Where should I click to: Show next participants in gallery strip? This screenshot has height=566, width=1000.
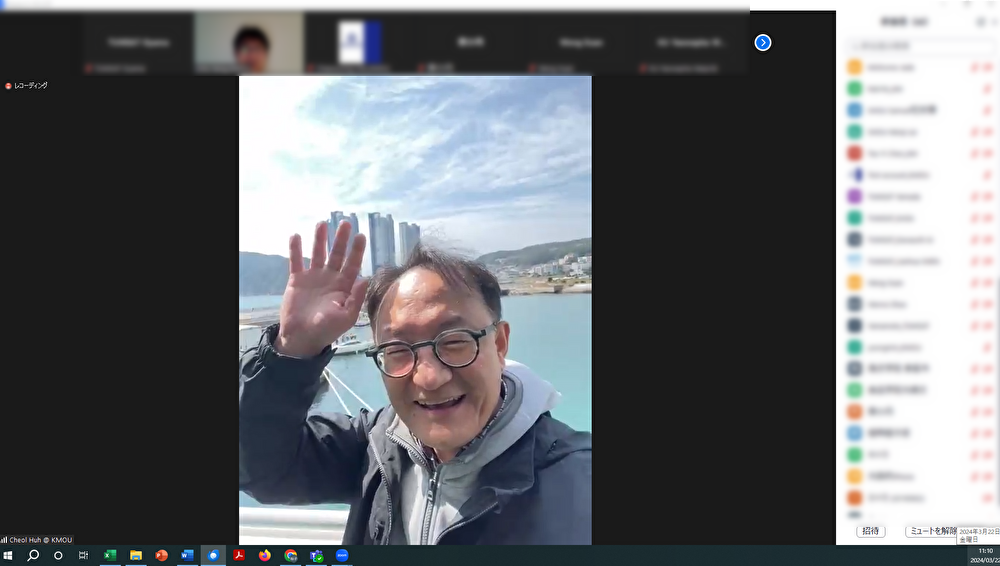point(763,43)
